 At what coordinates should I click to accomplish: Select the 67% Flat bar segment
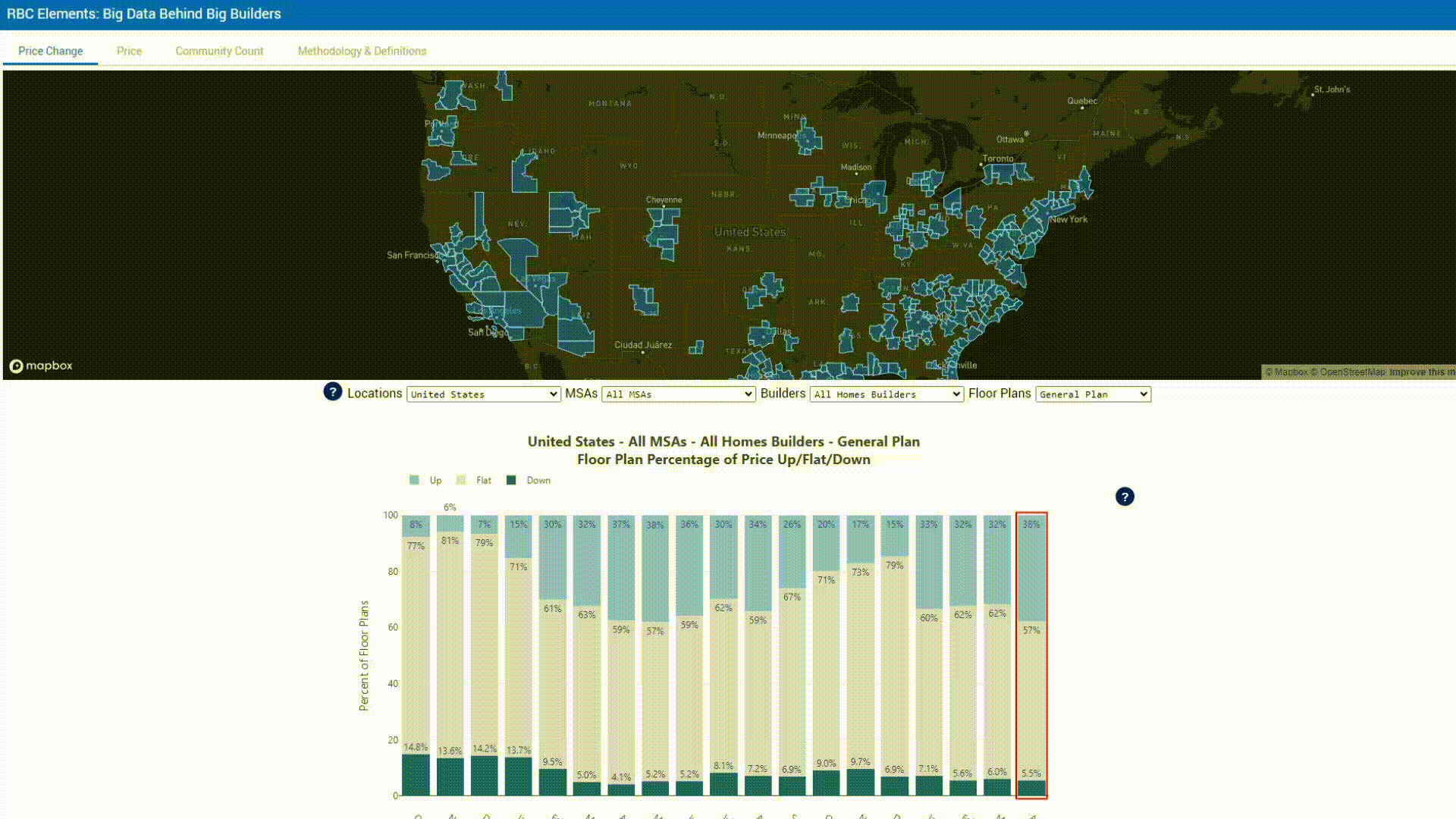tap(792, 682)
